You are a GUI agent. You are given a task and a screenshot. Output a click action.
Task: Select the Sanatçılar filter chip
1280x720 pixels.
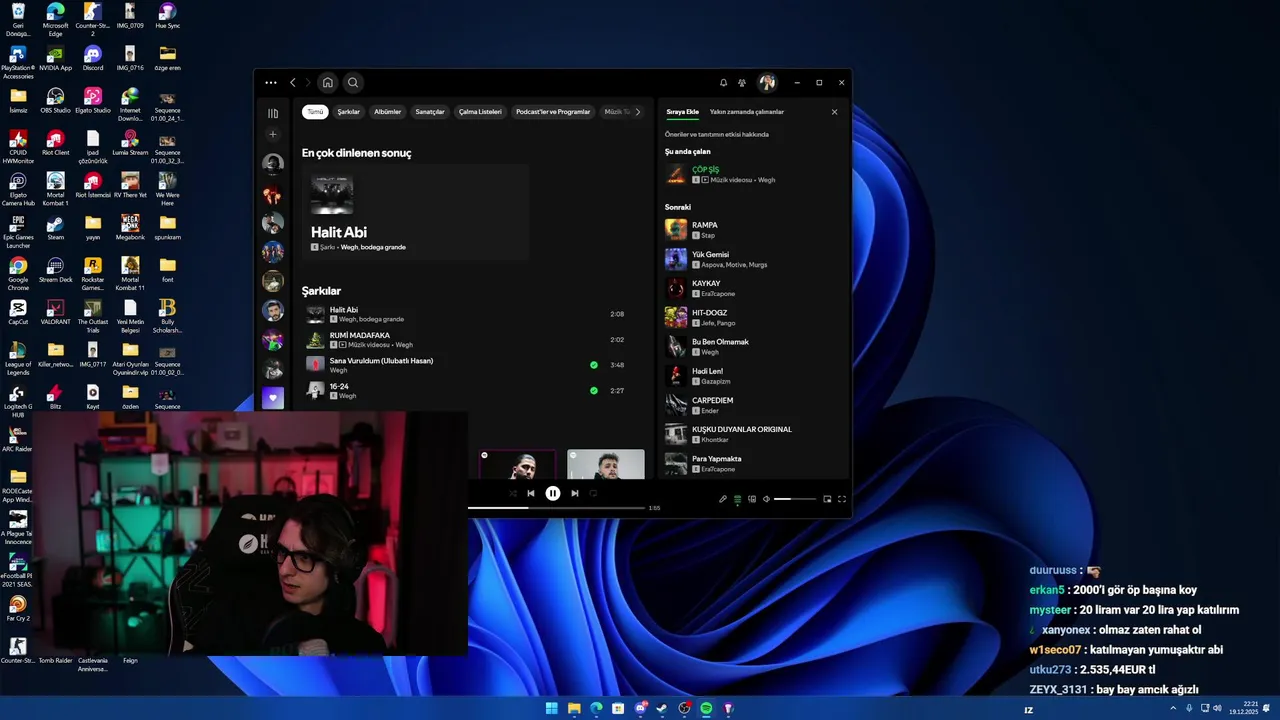point(430,112)
